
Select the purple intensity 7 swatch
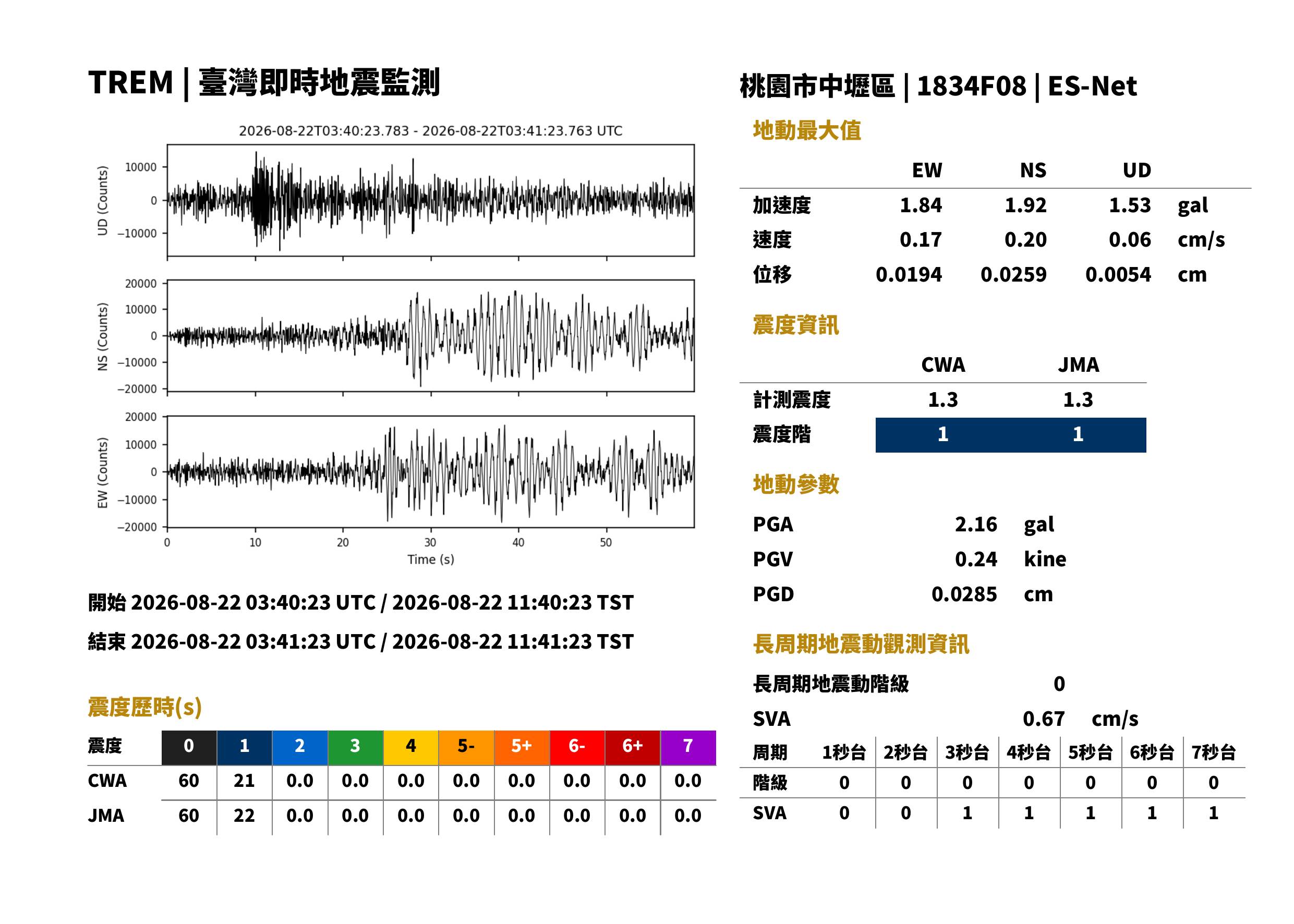688,748
